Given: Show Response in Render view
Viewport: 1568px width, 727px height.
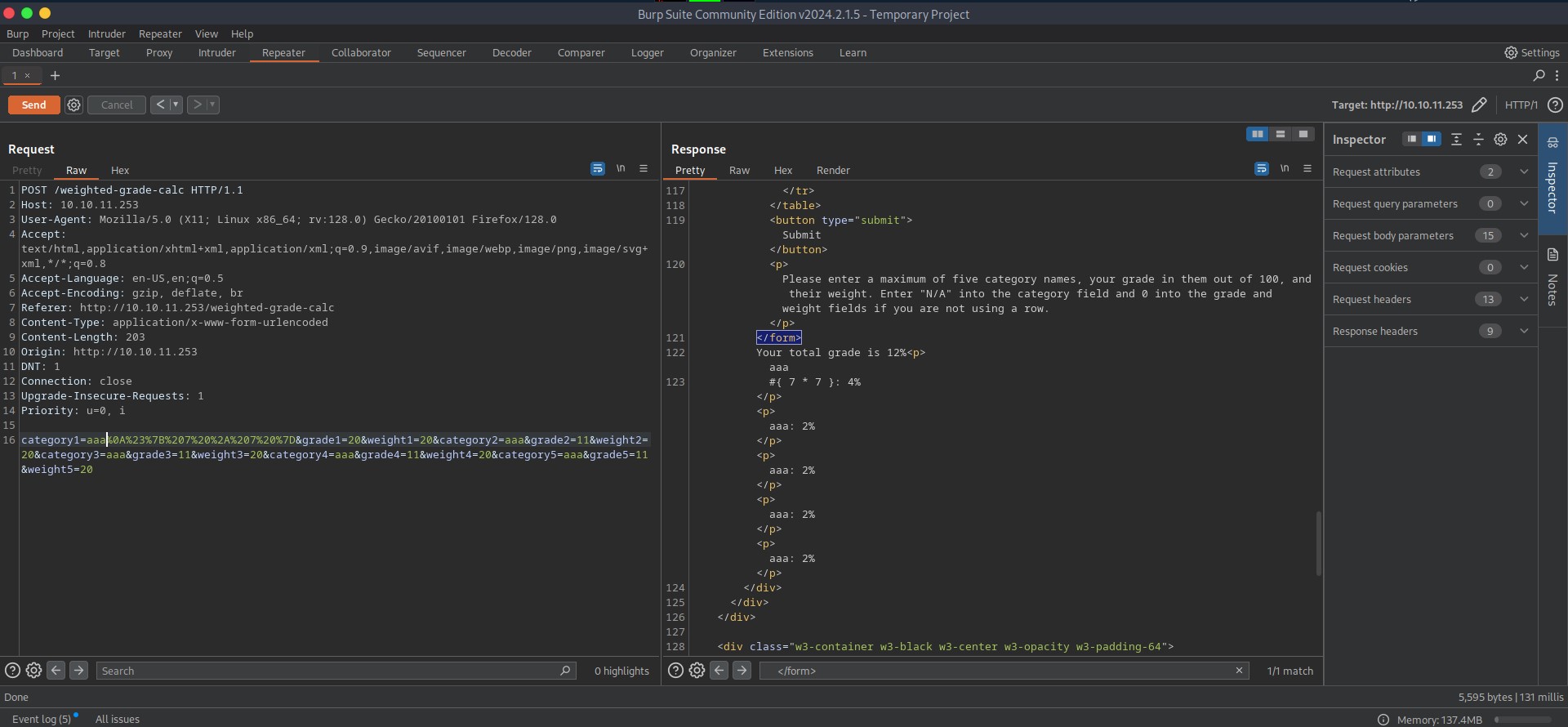Looking at the screenshot, I should [x=833, y=170].
